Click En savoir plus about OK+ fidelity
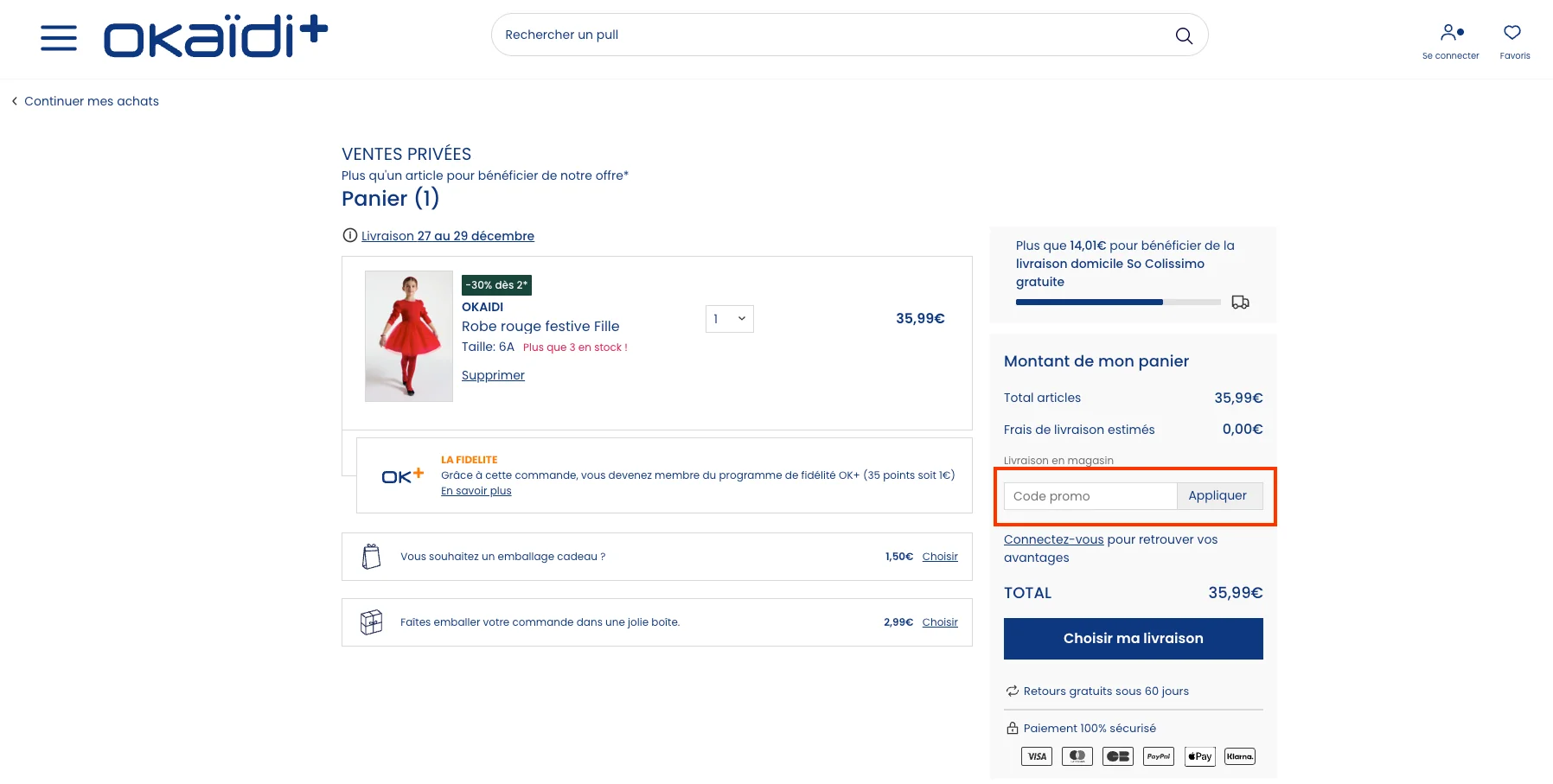 click(x=476, y=490)
